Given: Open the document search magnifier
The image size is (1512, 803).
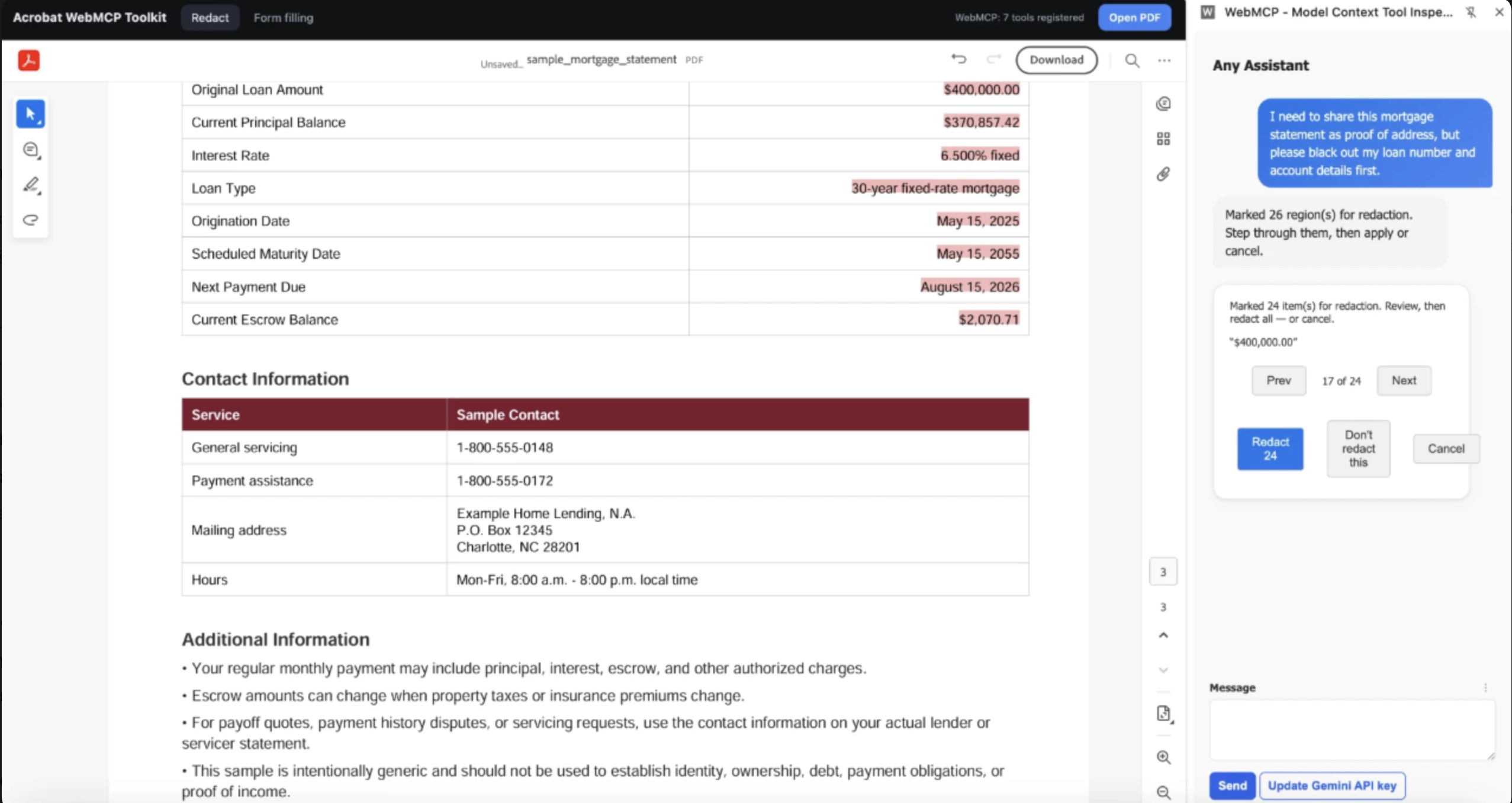Looking at the screenshot, I should click(x=1132, y=60).
